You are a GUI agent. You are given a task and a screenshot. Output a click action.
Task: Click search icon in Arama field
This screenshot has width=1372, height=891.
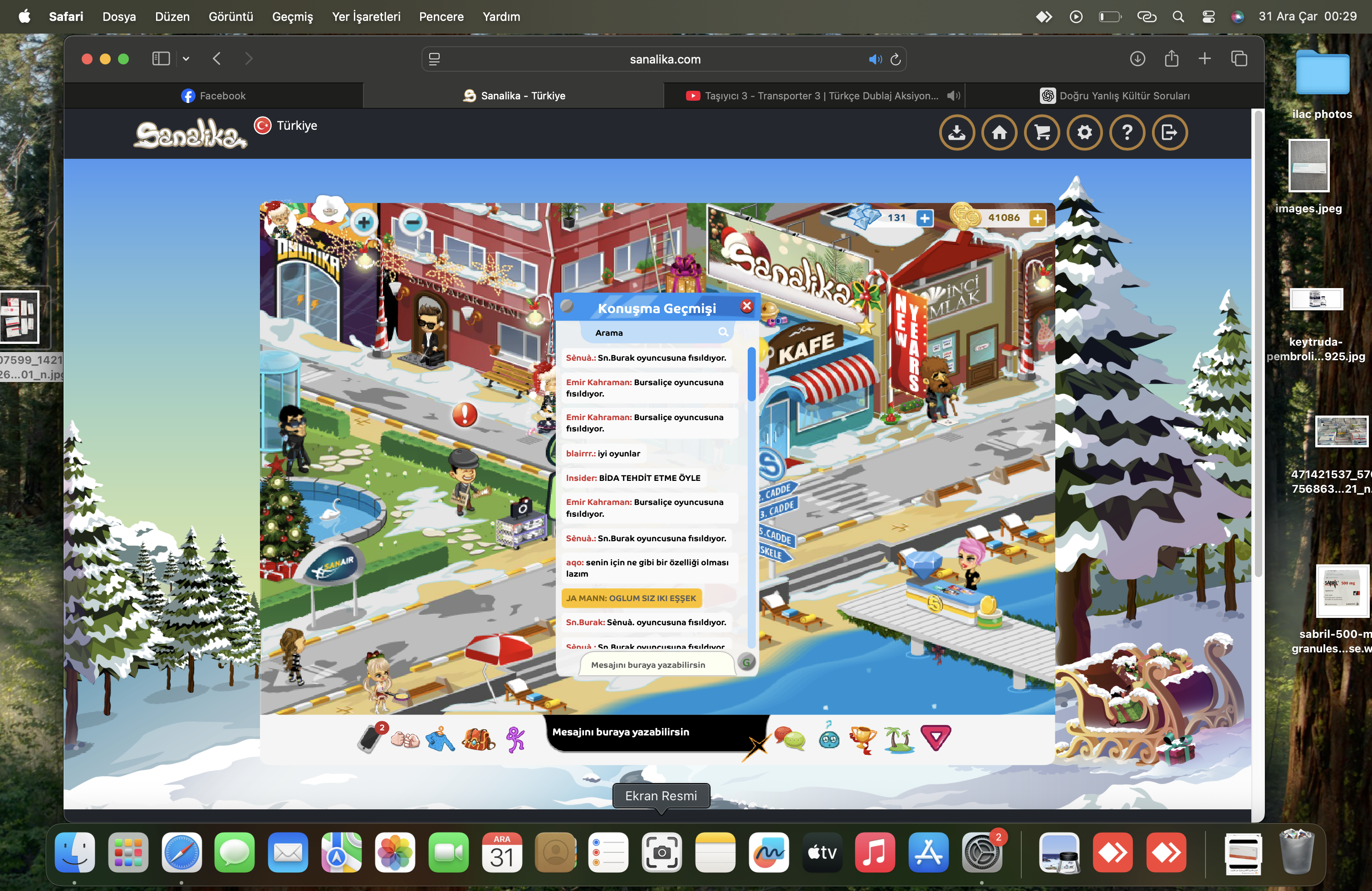pyautogui.click(x=723, y=332)
